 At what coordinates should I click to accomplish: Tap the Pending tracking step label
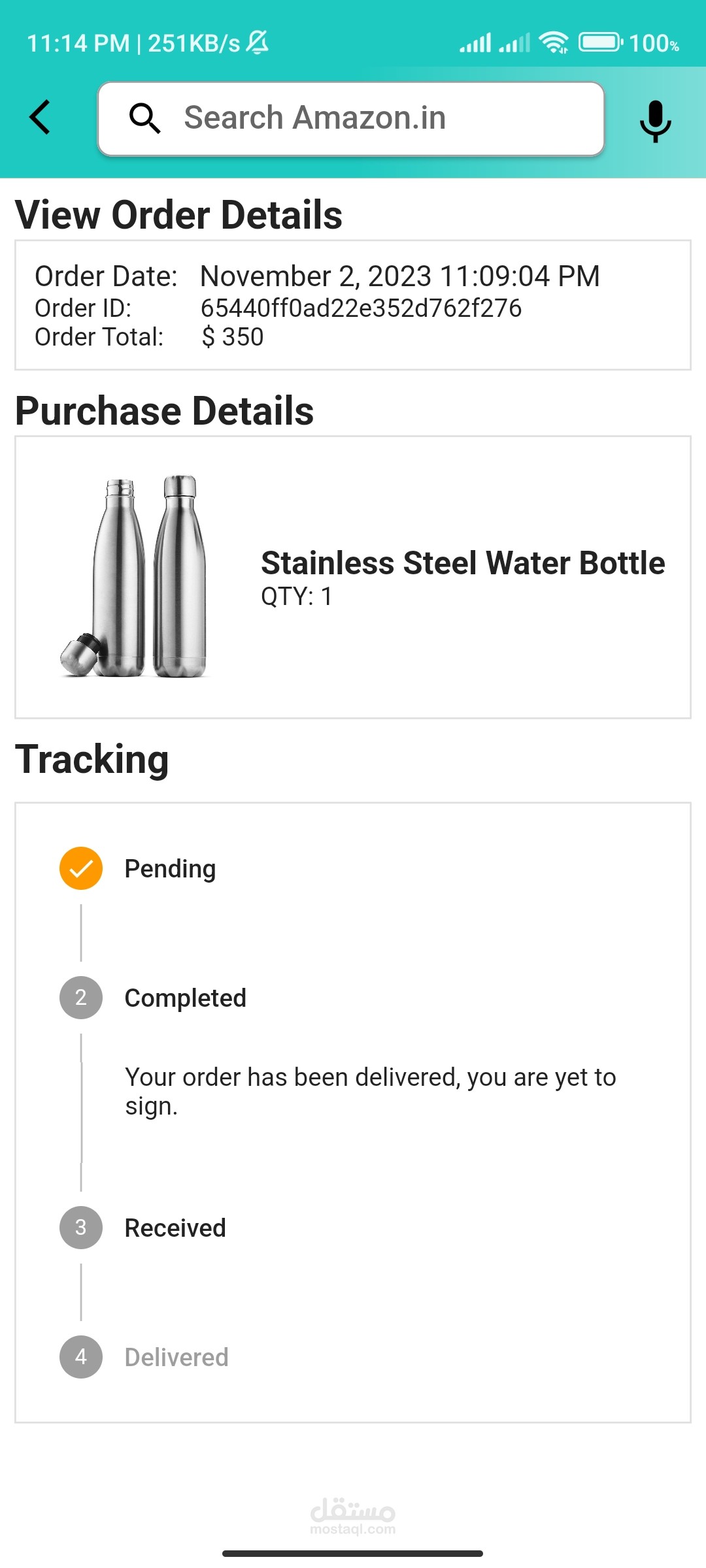click(x=170, y=869)
